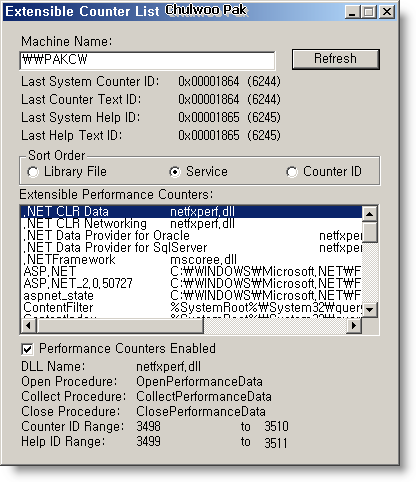Minimize the Extensible Counter List window
Image resolution: width=416 pixels, height=482 pixels.
tap(352, 12)
